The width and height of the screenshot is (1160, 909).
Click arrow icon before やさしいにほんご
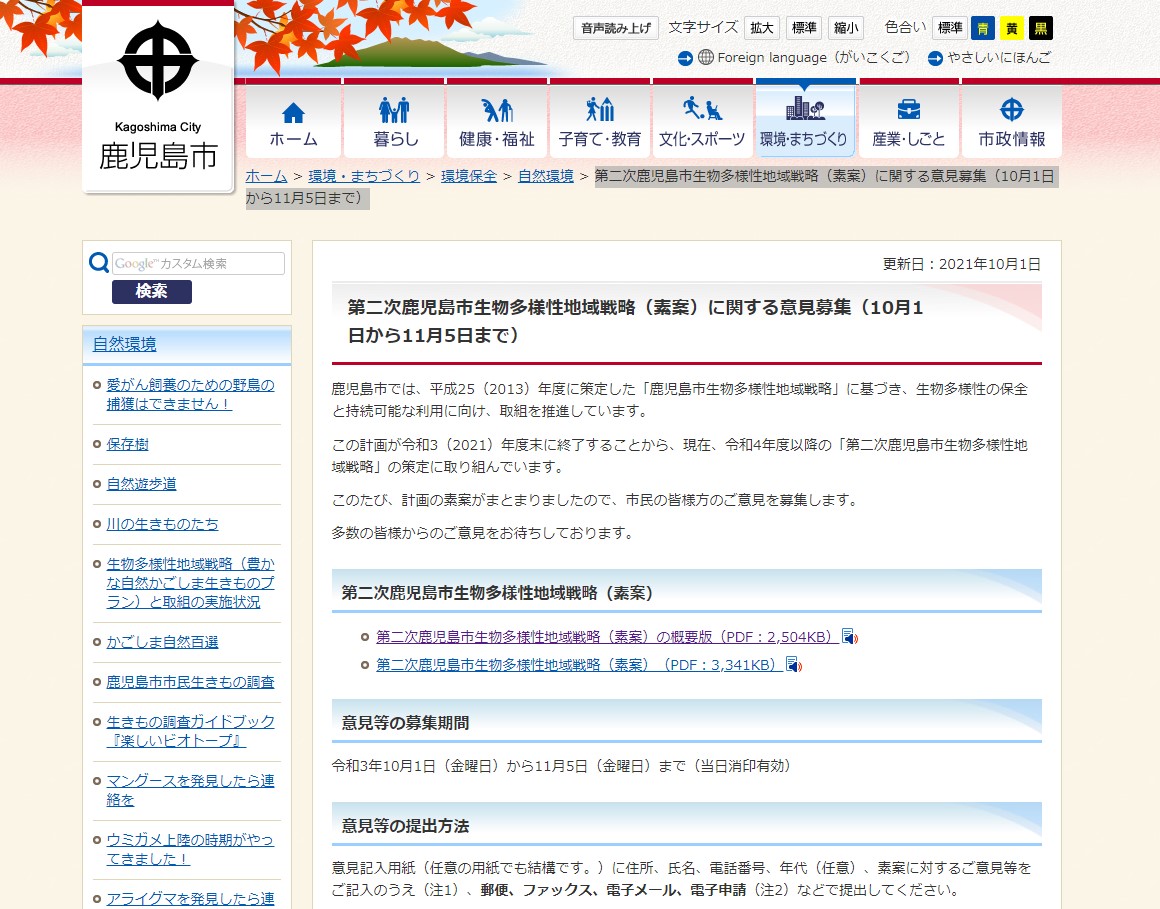click(x=935, y=58)
